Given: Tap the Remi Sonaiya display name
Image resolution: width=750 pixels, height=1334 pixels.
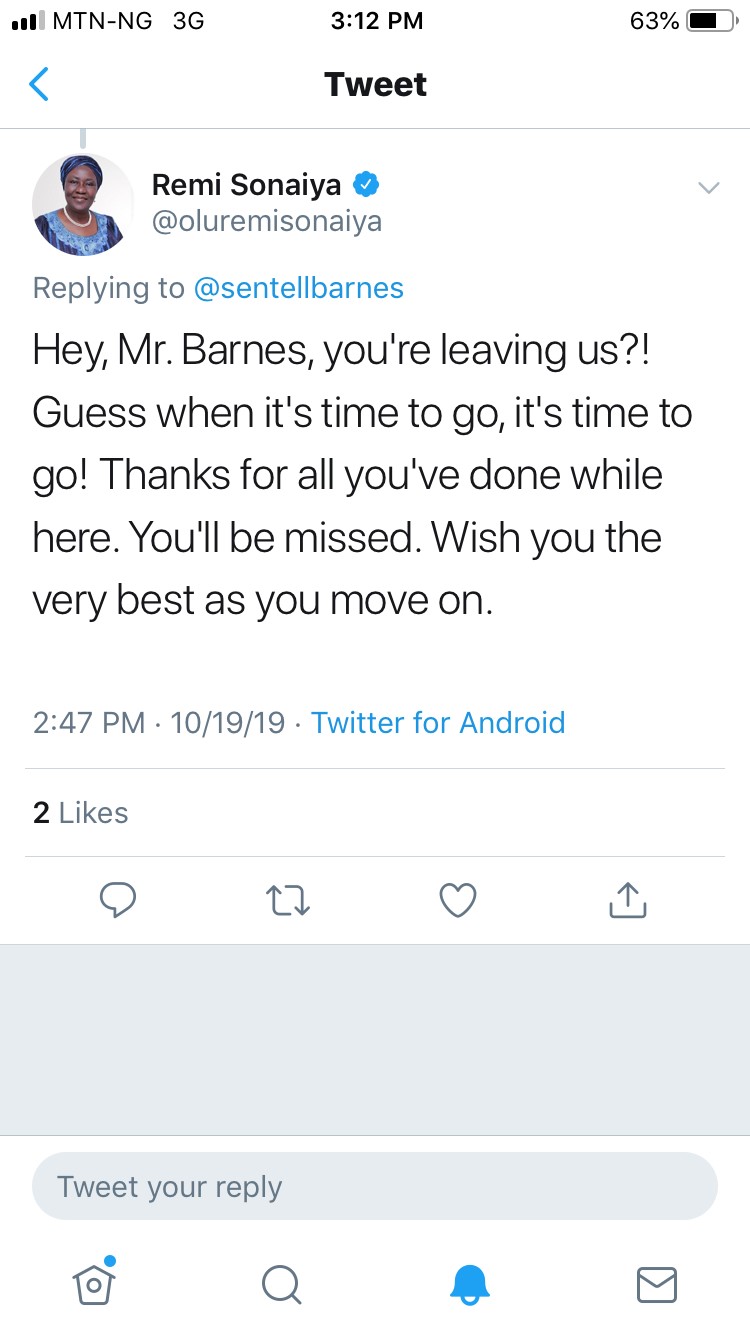Looking at the screenshot, I should pyautogui.click(x=246, y=185).
